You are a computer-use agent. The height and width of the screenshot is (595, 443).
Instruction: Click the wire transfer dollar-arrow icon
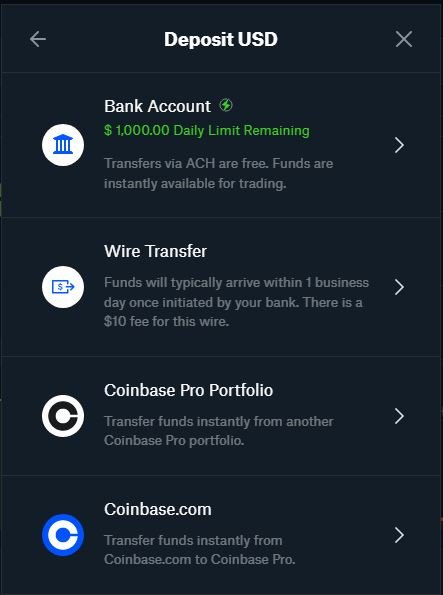[63, 287]
